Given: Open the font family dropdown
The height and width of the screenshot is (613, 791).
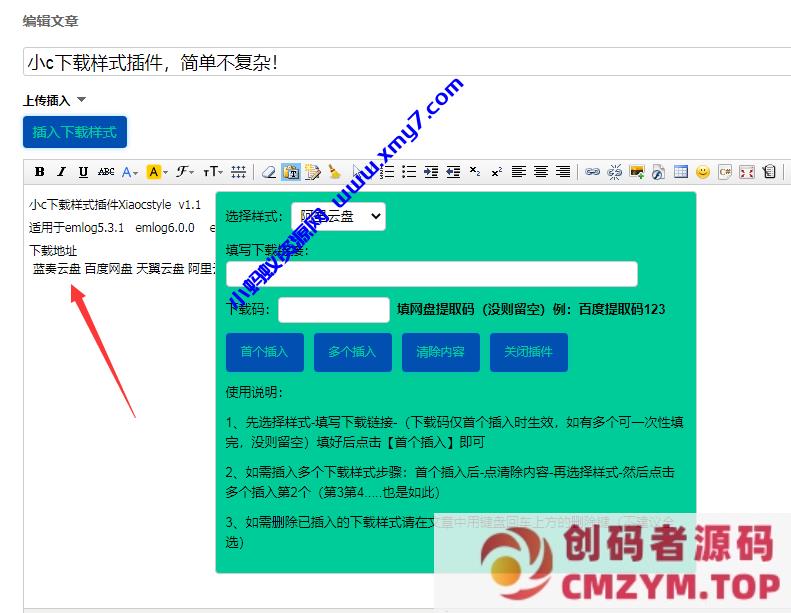Looking at the screenshot, I should pyautogui.click(x=186, y=172).
